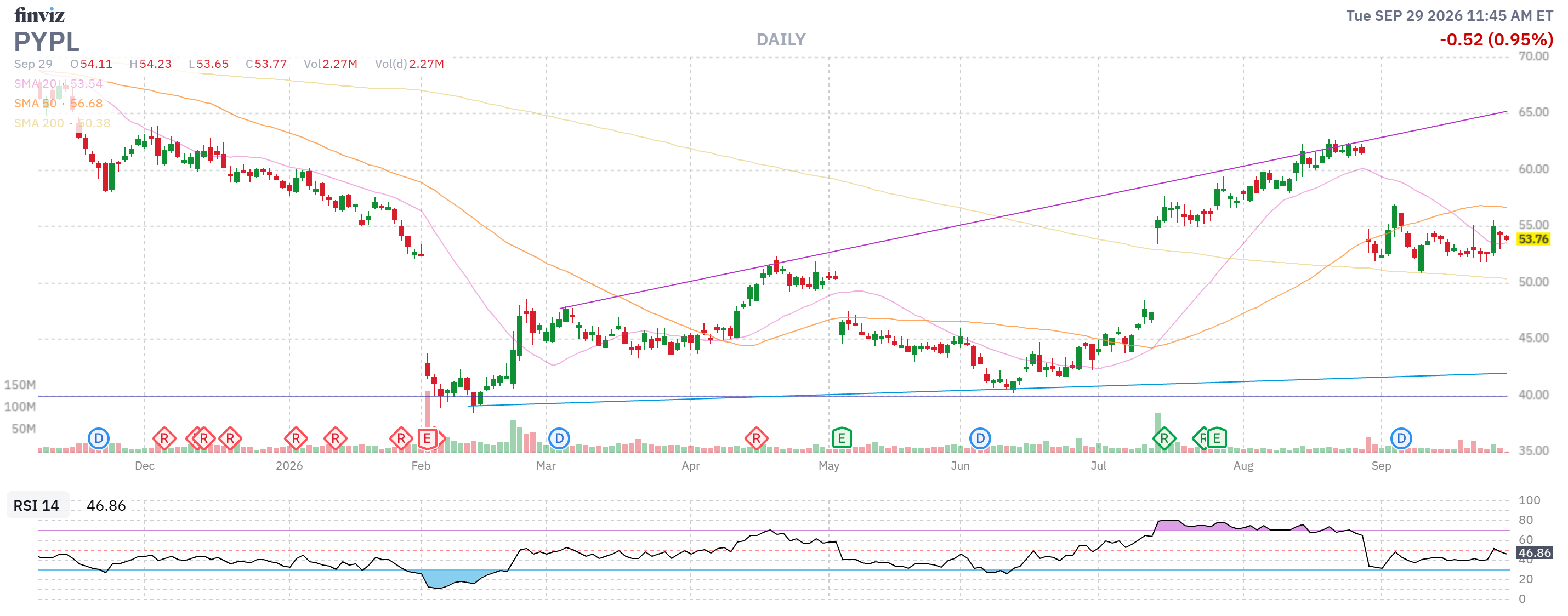Click the green R marker in mid-July

coord(1164,438)
